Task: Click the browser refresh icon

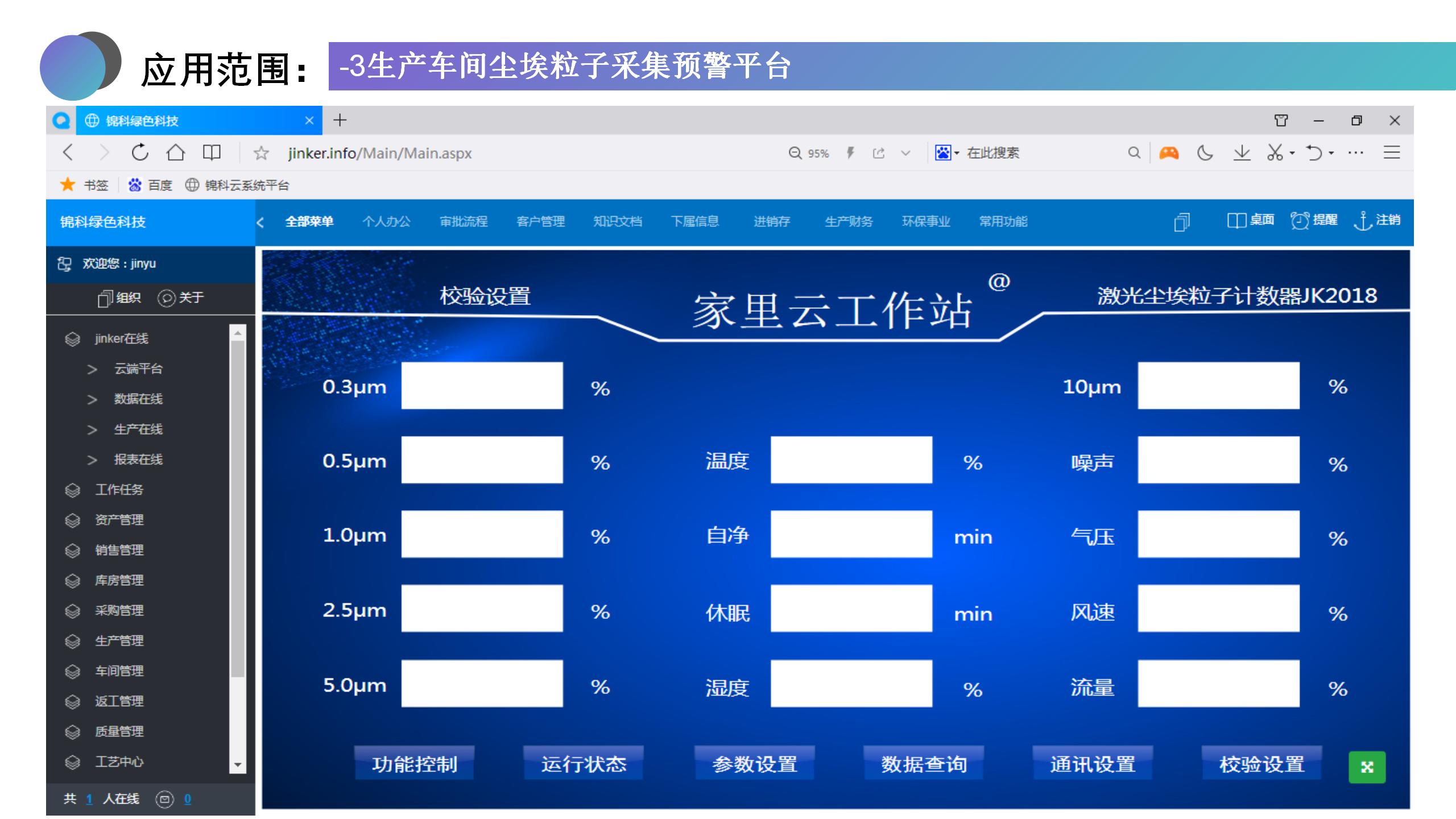Action: (140, 152)
